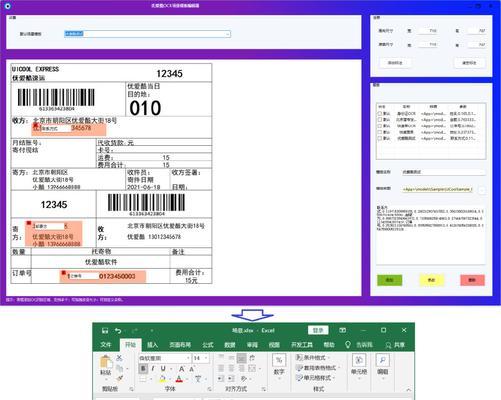Tick the second template row checkbox
This screenshot has height=400, width=501.
380,120
